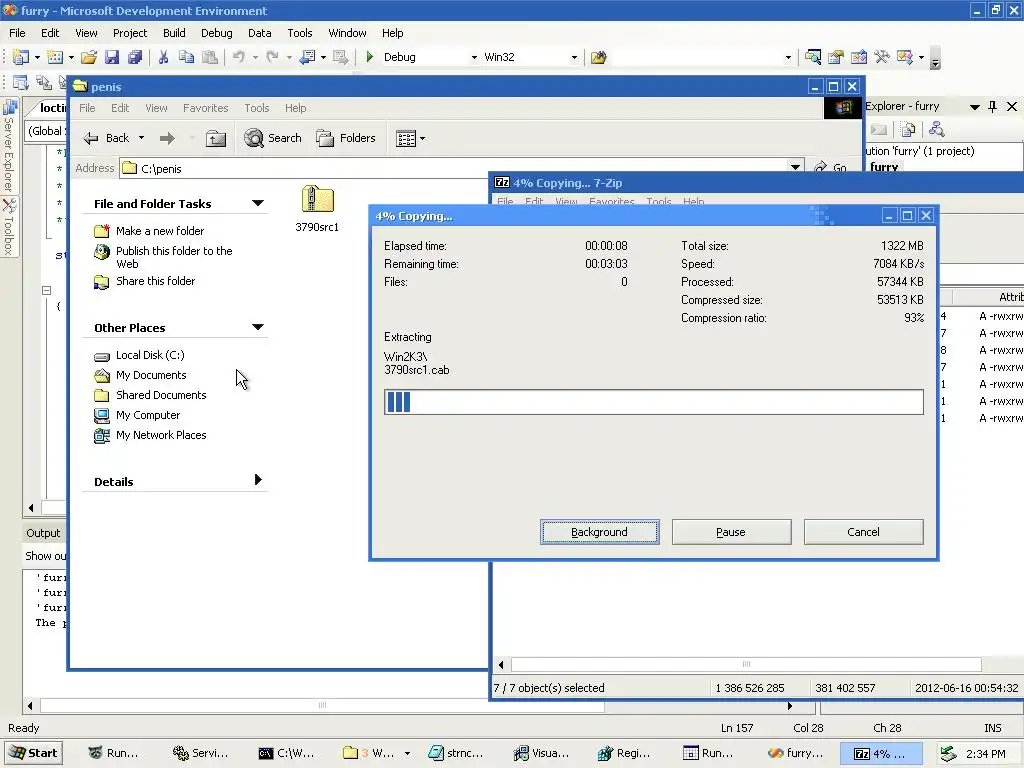Click Save All toolbar icon
This screenshot has height=768, width=1024.
[135, 57]
